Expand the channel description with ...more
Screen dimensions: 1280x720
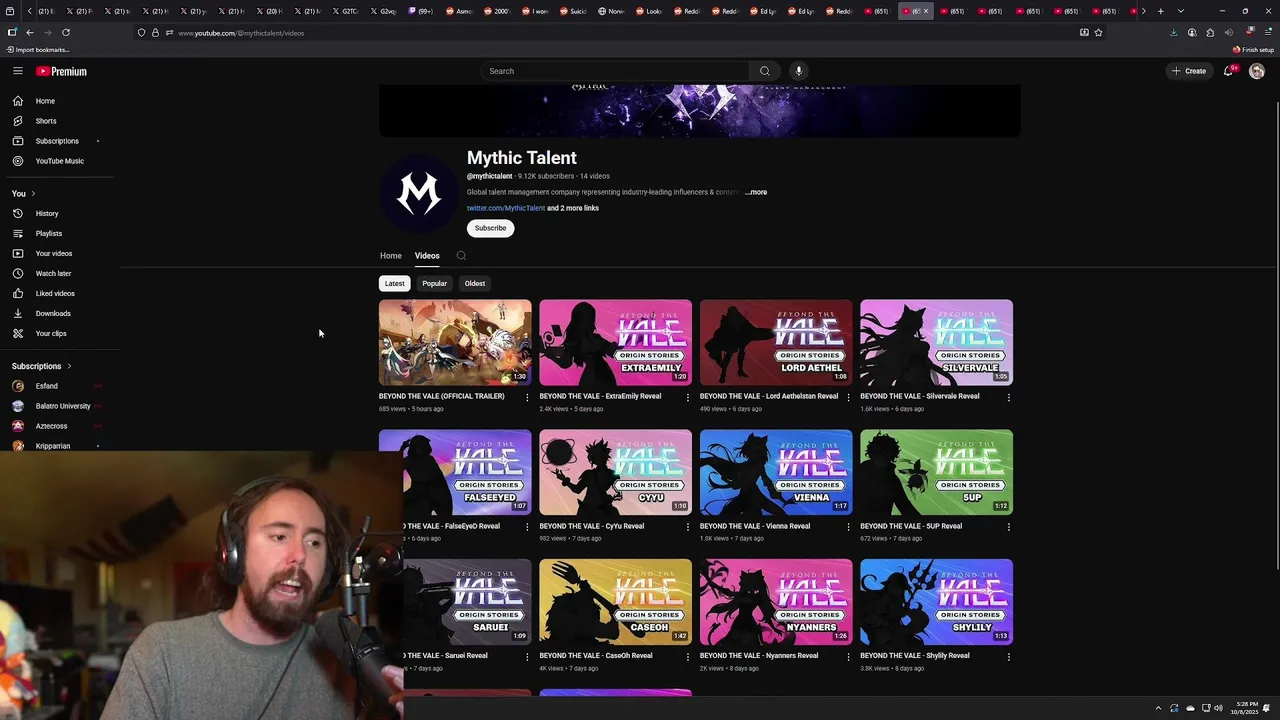[x=756, y=192]
